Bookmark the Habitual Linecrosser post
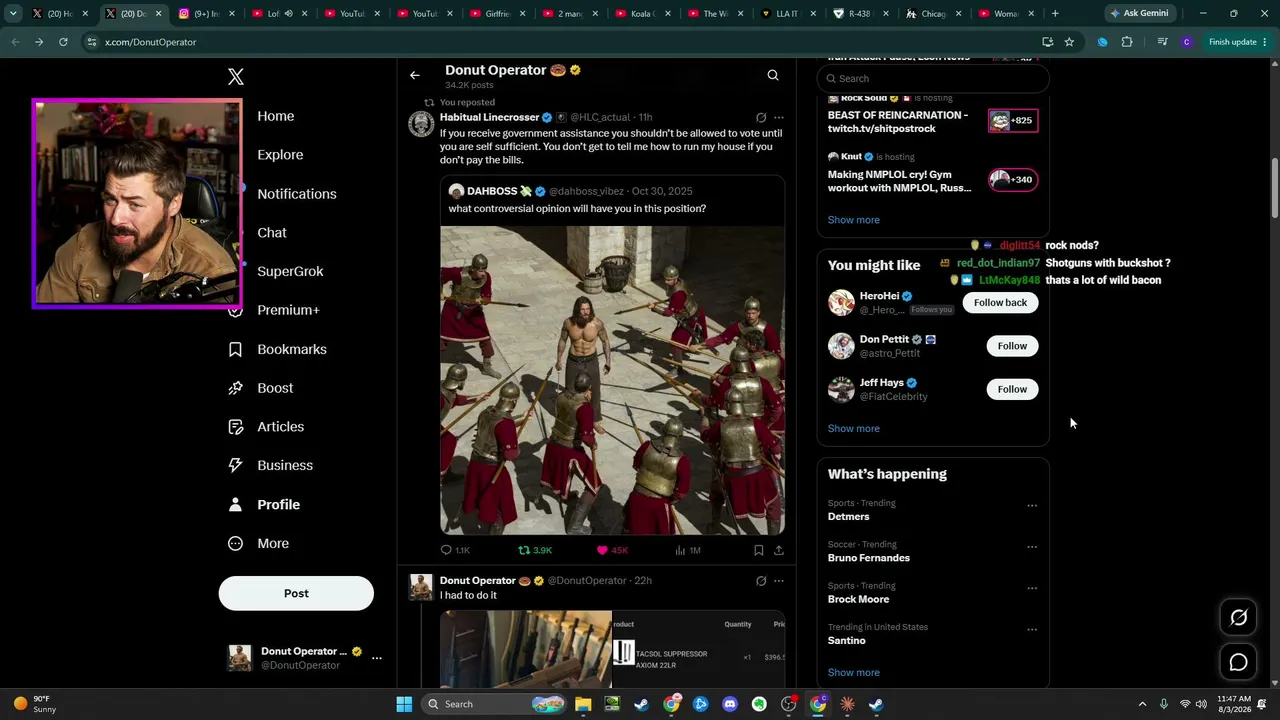The image size is (1280, 720). pyautogui.click(x=759, y=550)
